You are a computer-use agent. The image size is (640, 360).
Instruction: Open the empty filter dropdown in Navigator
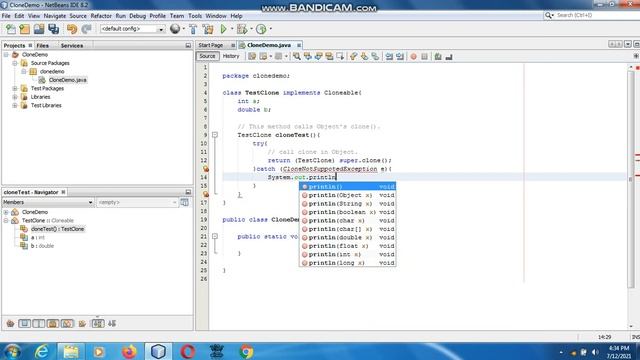[x=174, y=202]
